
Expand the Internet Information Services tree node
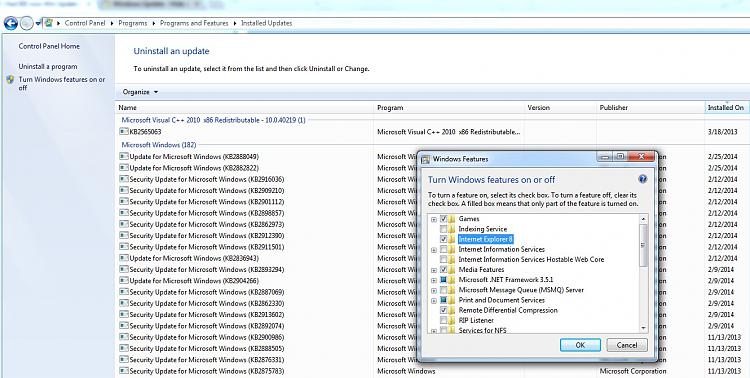point(434,249)
